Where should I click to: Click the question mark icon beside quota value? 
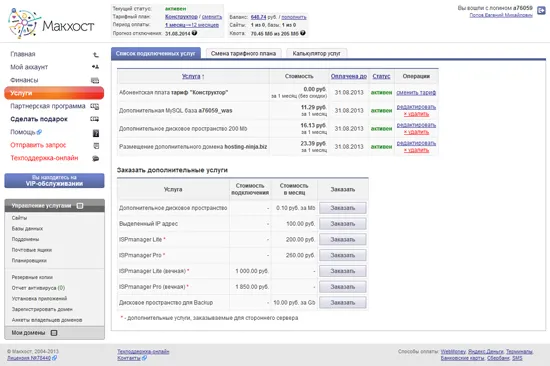tap(303, 33)
